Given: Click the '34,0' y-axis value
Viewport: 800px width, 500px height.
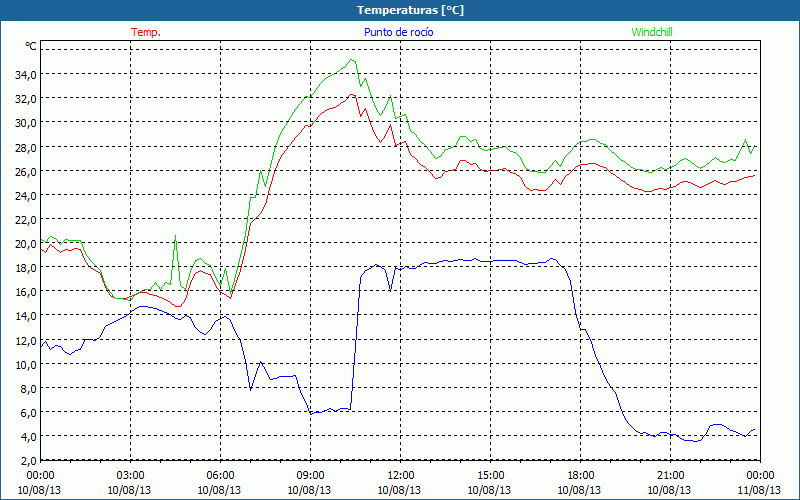Looking at the screenshot, I should pos(26,74).
